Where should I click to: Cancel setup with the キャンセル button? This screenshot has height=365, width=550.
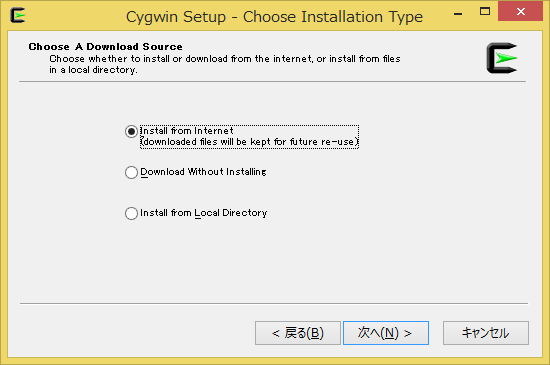point(486,333)
